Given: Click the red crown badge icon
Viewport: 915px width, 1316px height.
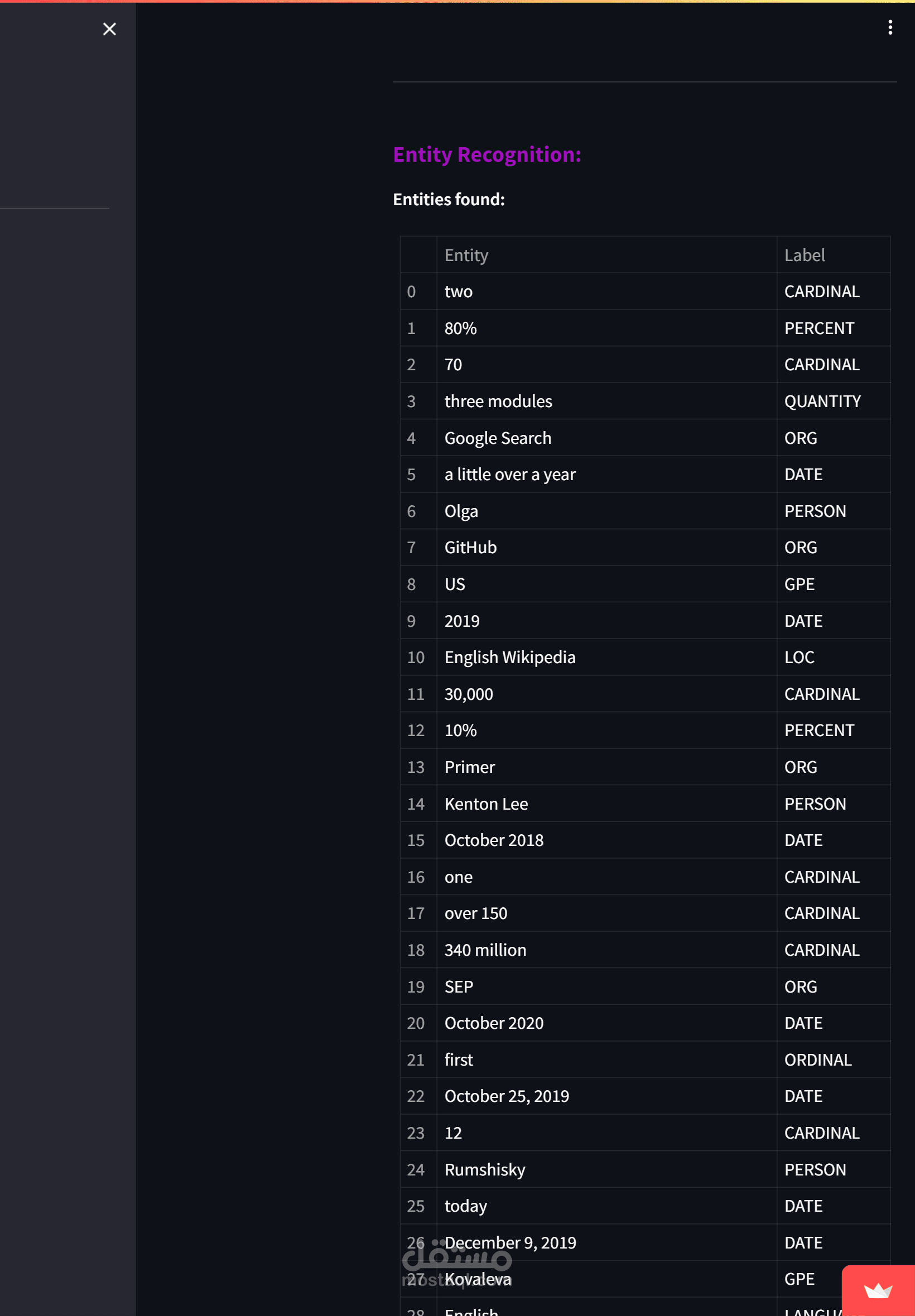Looking at the screenshot, I should coord(878,1290).
